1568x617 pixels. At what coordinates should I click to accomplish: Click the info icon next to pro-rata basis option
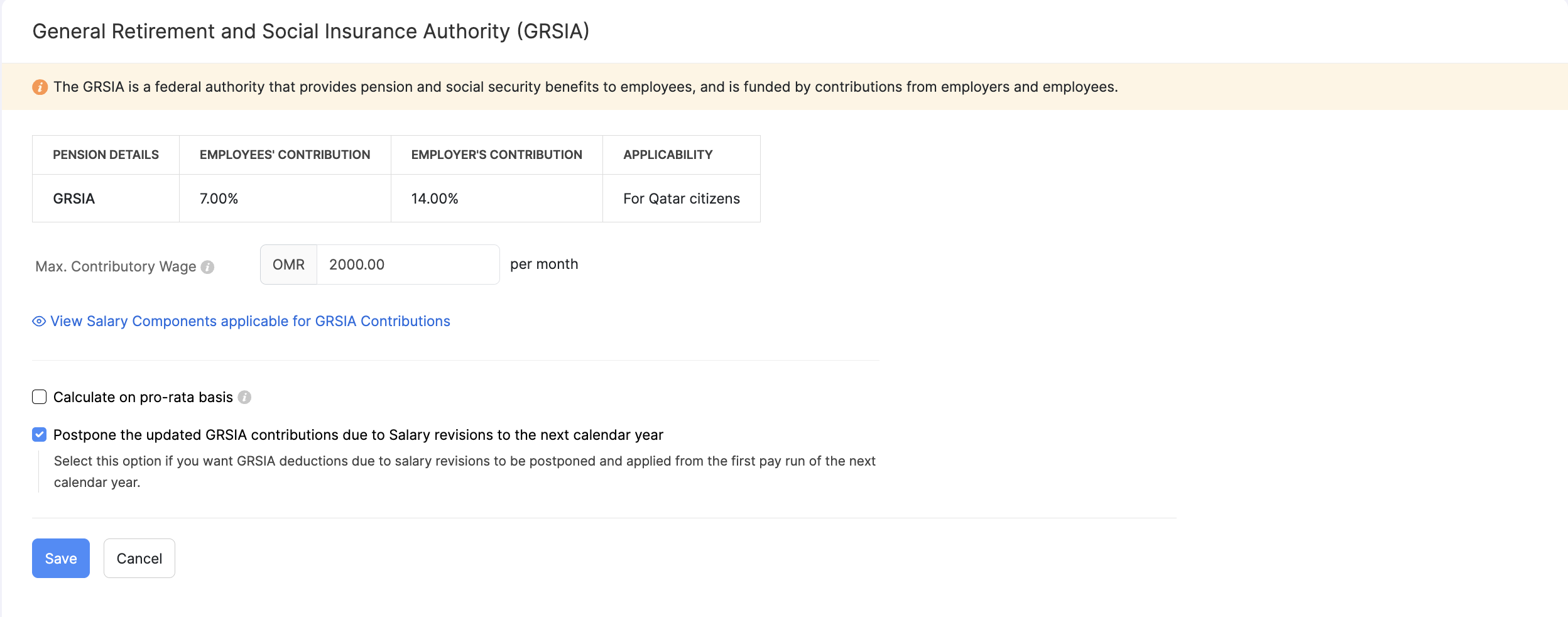click(x=245, y=397)
